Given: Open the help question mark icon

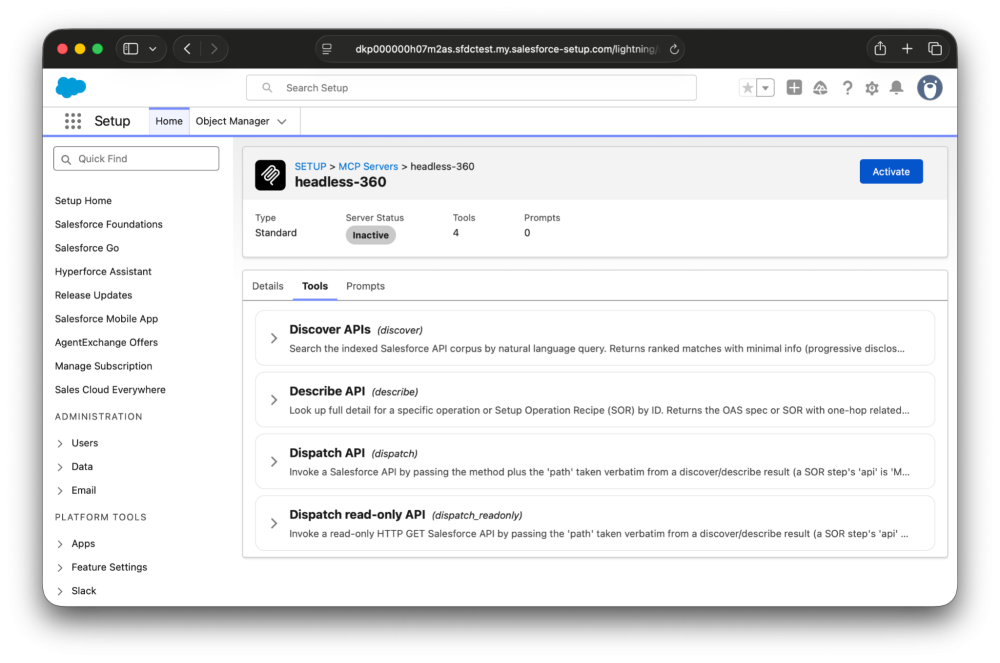Looking at the screenshot, I should click(x=847, y=88).
